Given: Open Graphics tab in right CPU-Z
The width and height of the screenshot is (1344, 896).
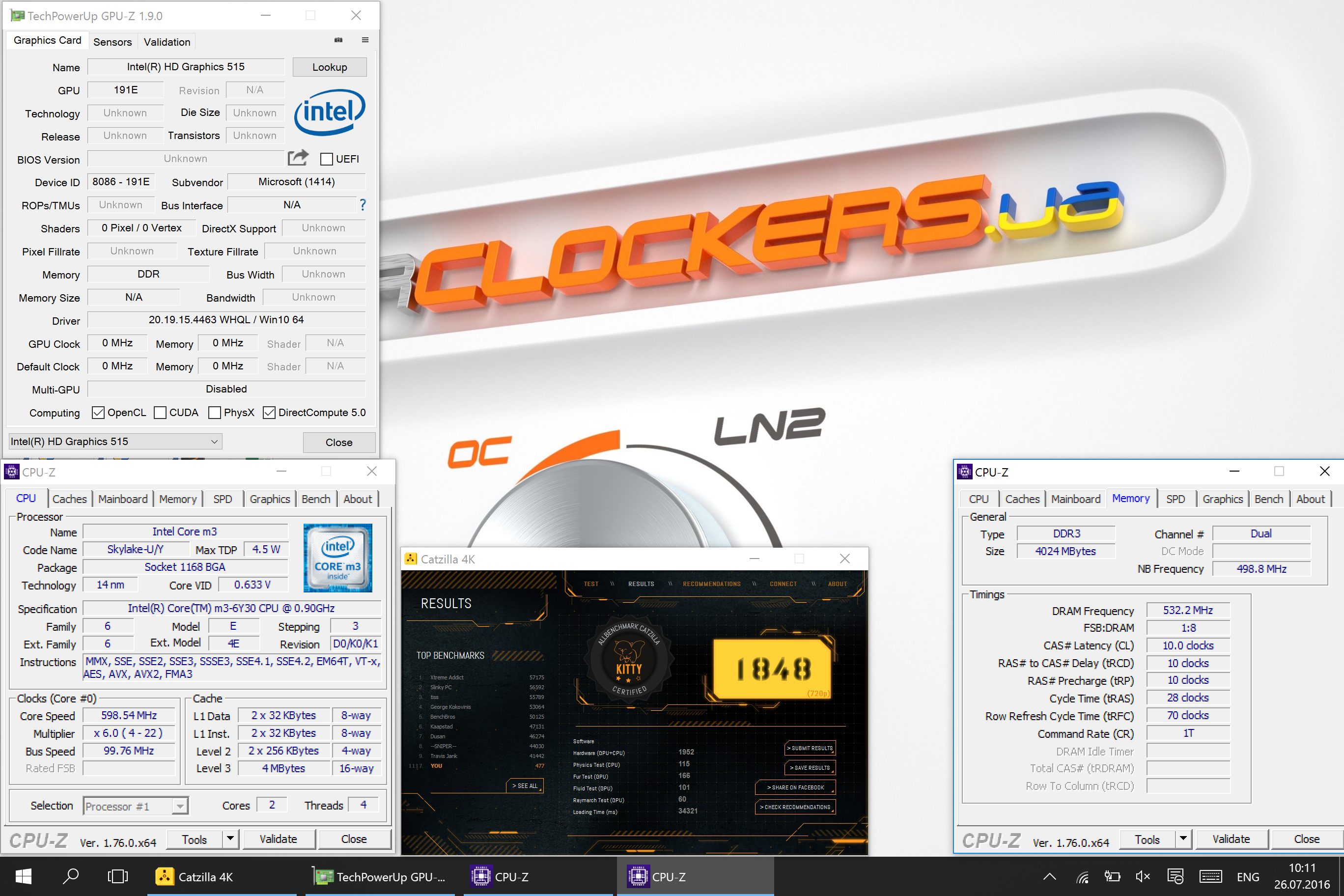Looking at the screenshot, I should point(1222,499).
